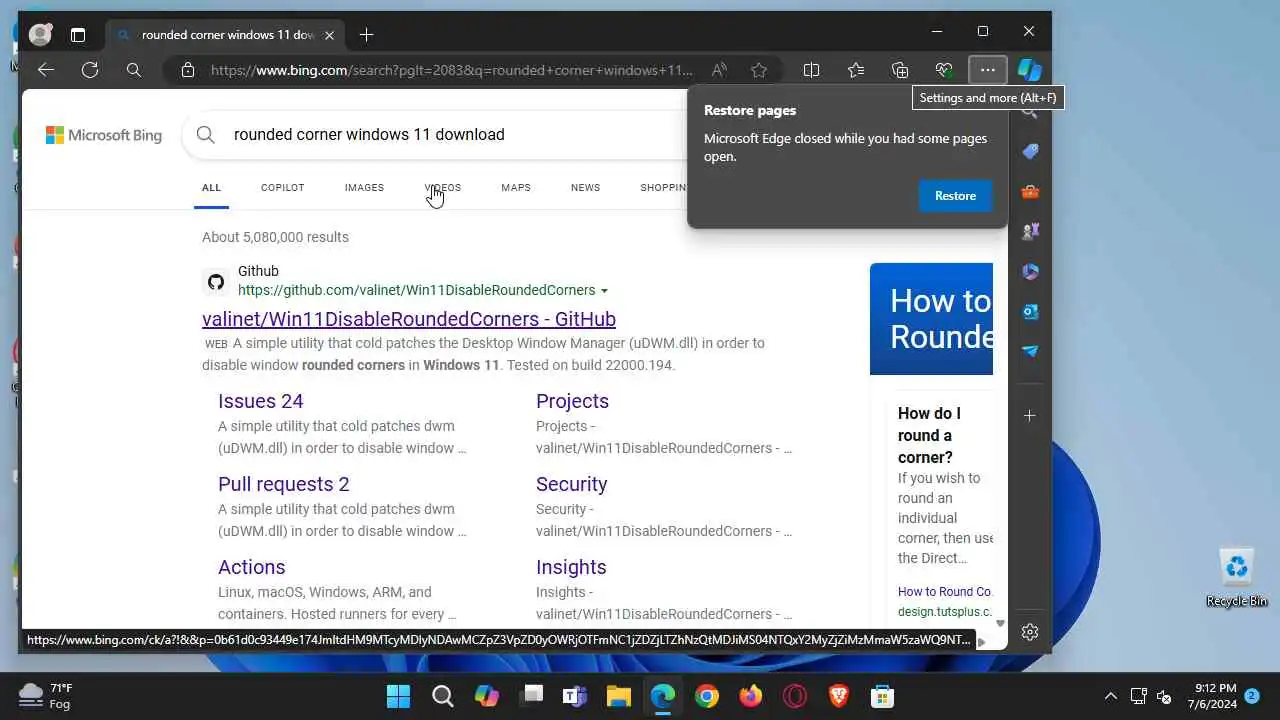View site information lock icon

click(187, 70)
